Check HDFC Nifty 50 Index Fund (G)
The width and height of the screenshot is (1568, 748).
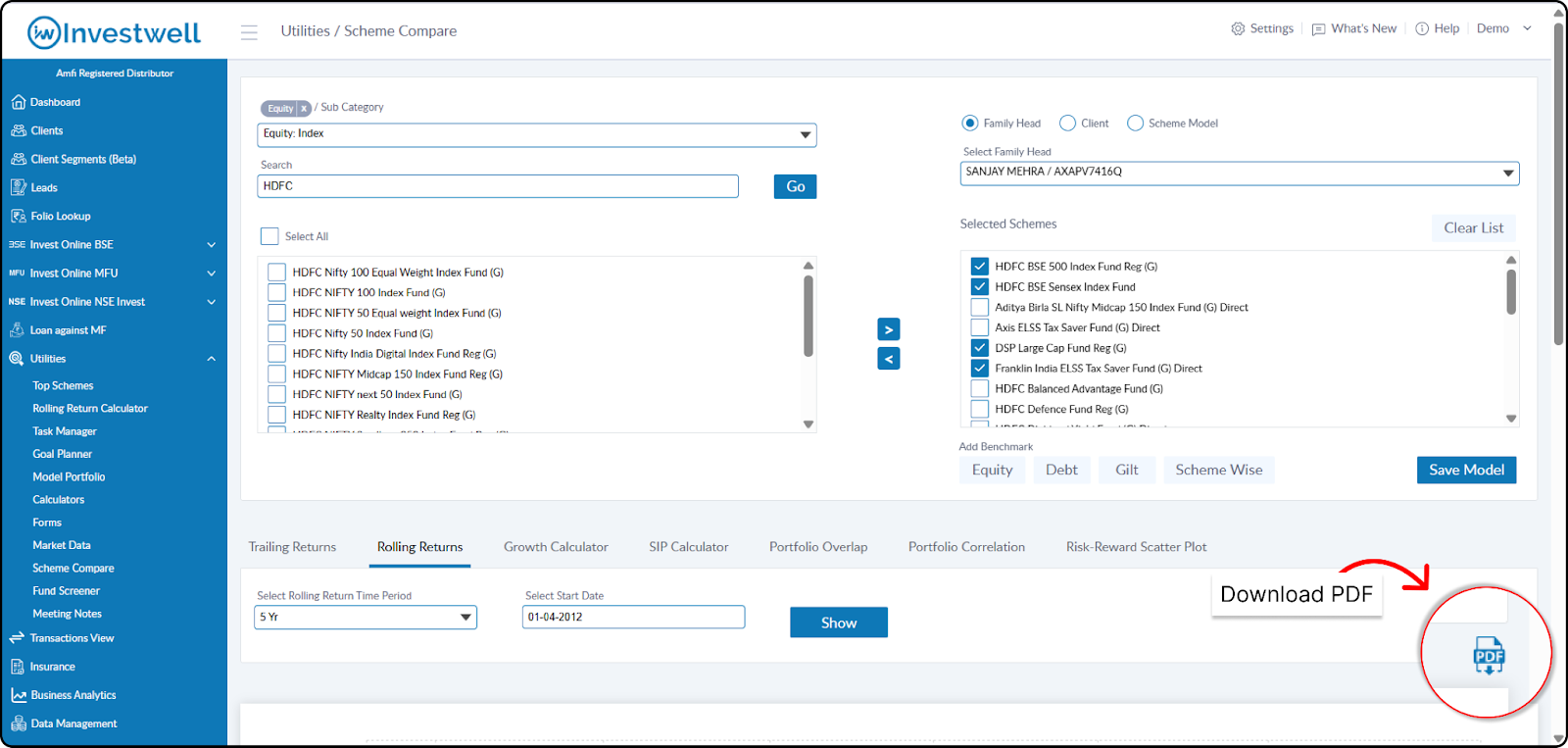click(x=276, y=333)
